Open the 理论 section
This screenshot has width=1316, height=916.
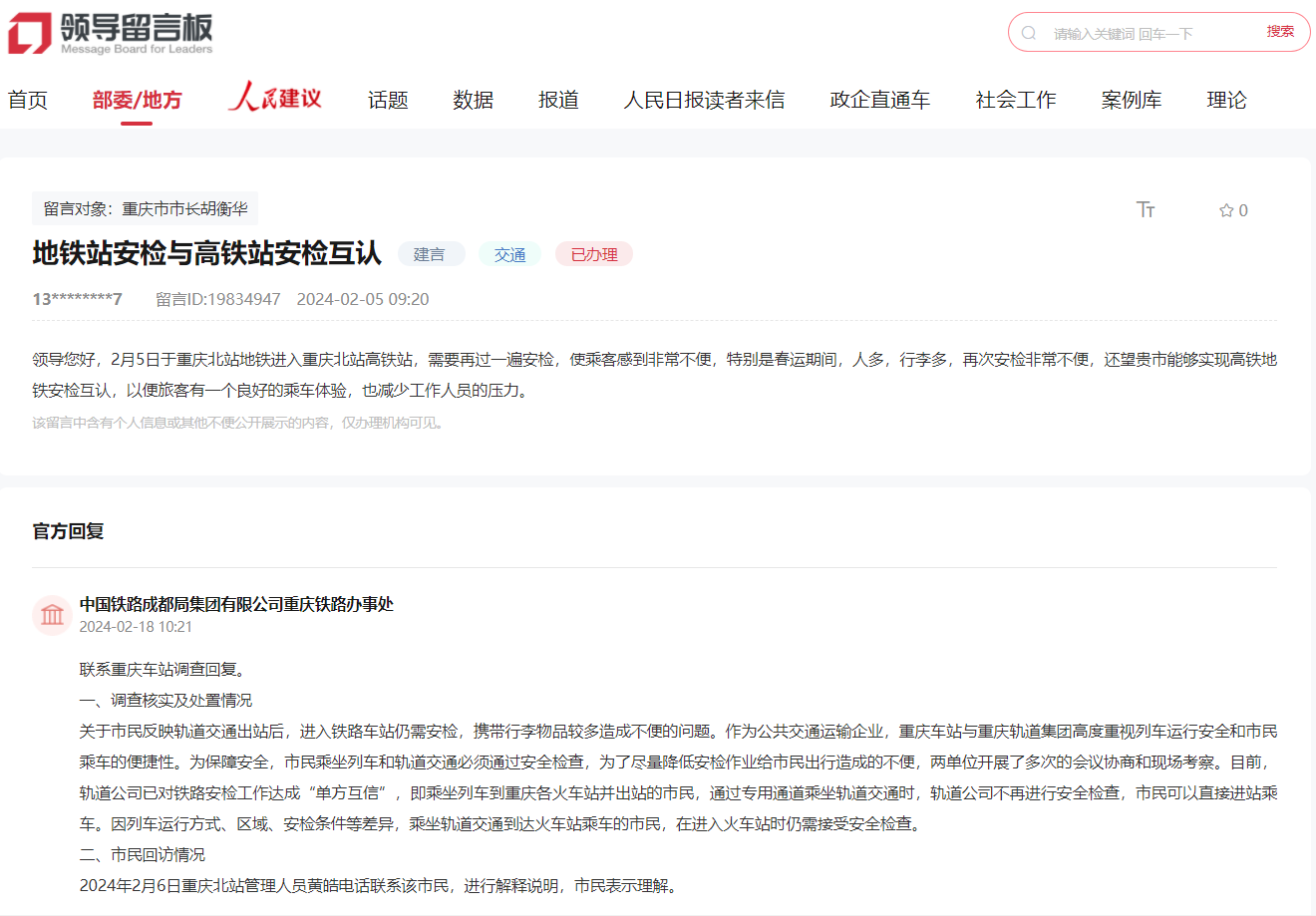tap(1225, 99)
